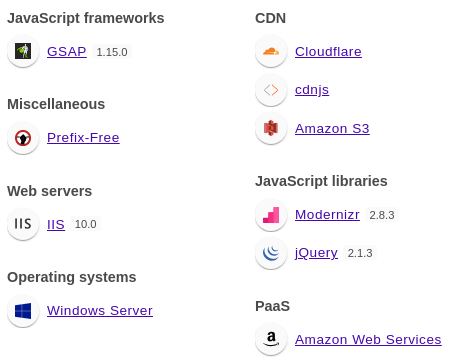Click the PaaS heading
This screenshot has width=455, height=363.
pos(272,306)
